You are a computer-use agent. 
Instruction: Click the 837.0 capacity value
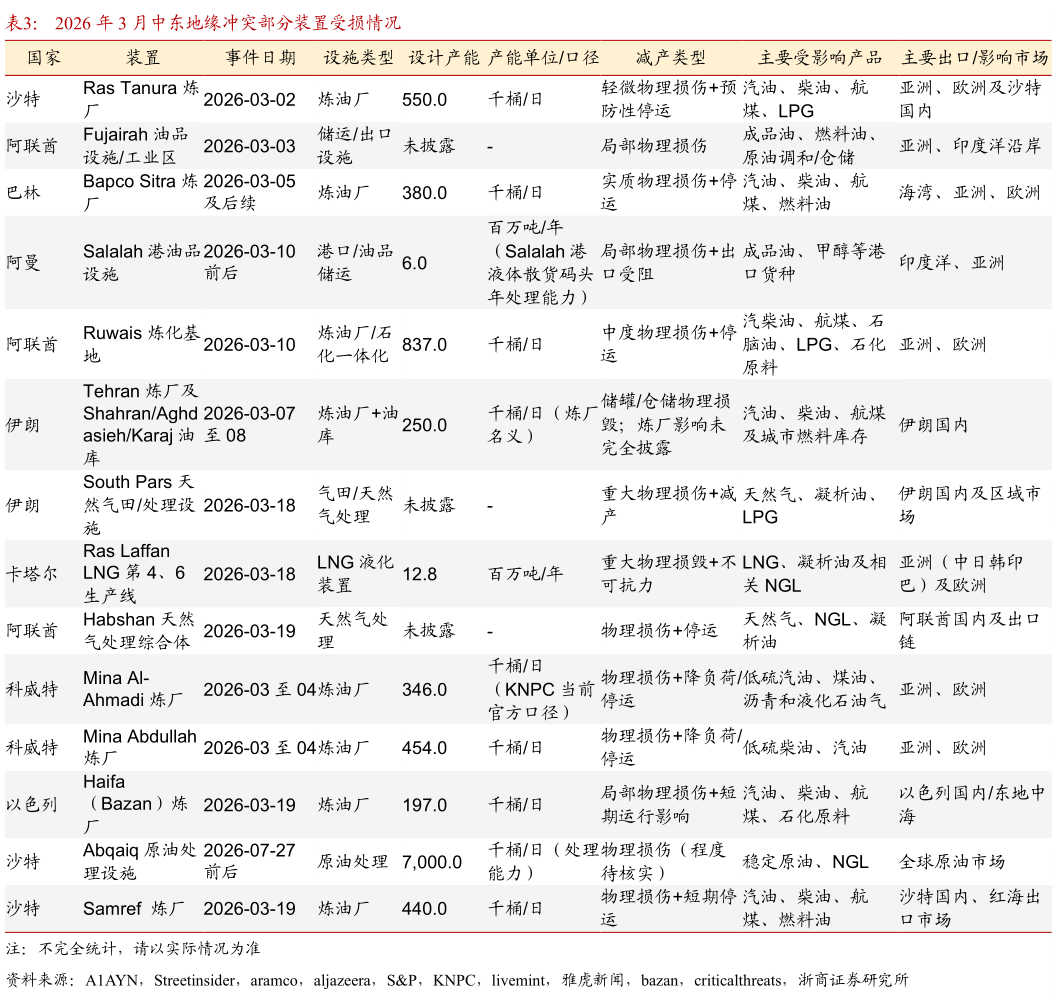pyautogui.click(x=424, y=344)
